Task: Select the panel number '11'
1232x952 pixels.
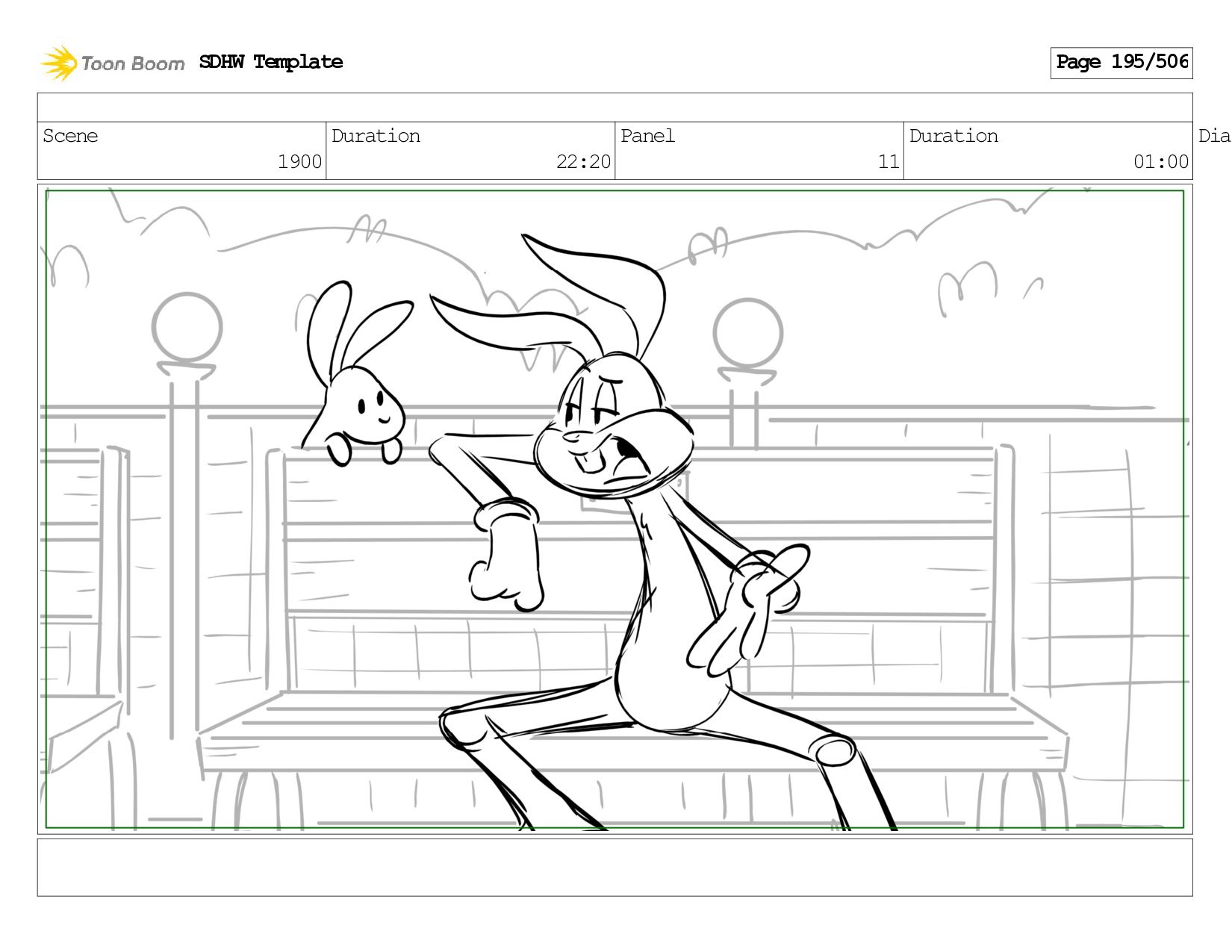Action: [889, 162]
